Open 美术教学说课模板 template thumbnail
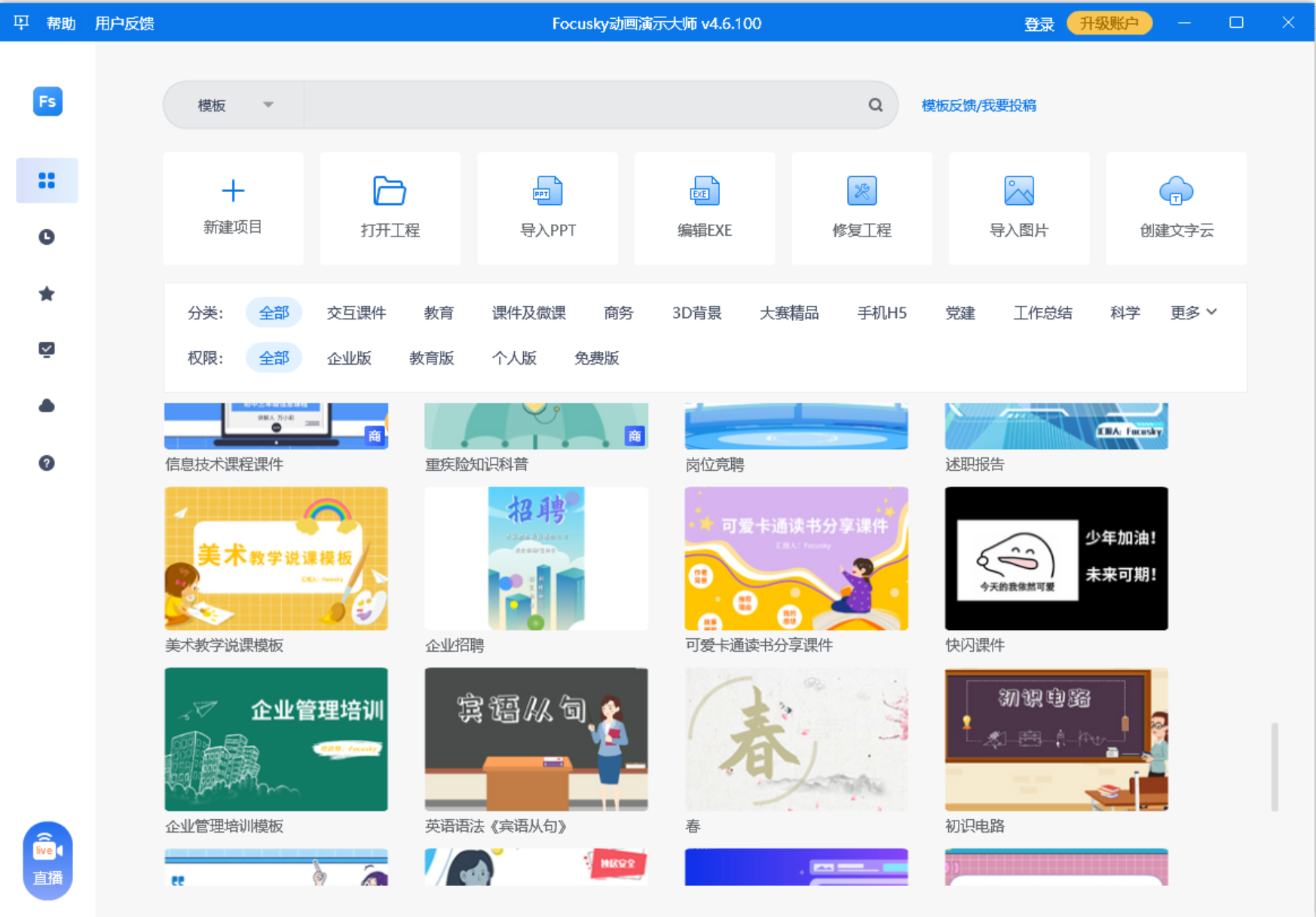This screenshot has height=917, width=1316. [x=276, y=558]
